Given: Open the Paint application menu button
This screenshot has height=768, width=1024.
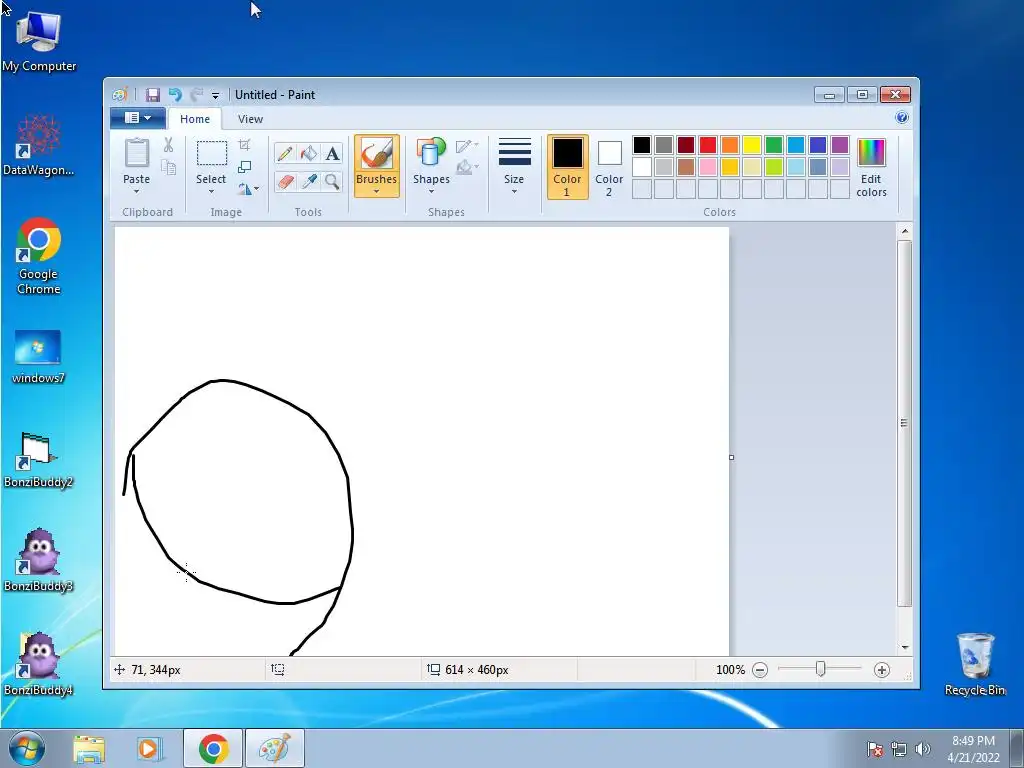Looking at the screenshot, I should (x=138, y=118).
